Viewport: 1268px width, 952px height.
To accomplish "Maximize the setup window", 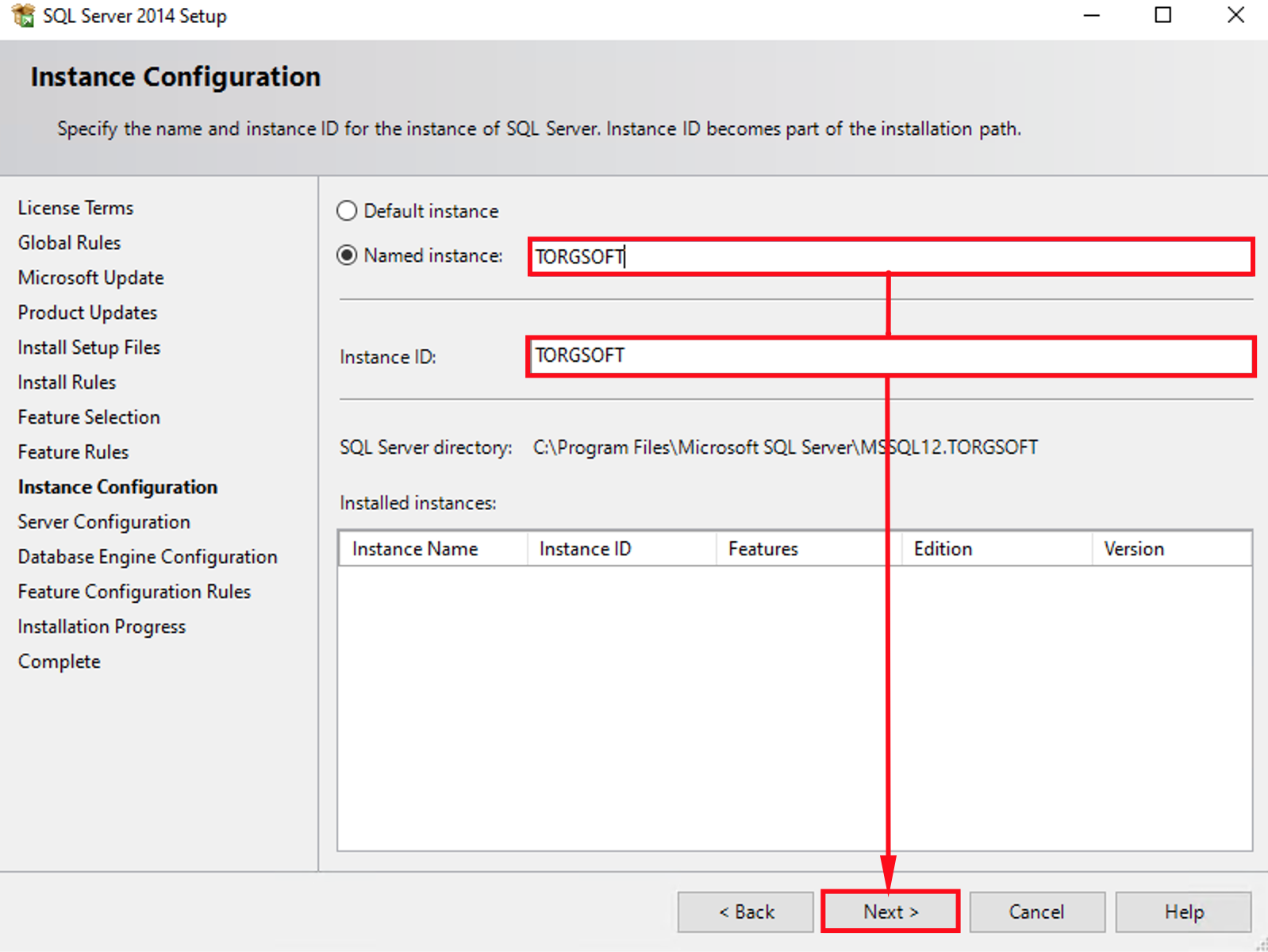I will 1162,15.
